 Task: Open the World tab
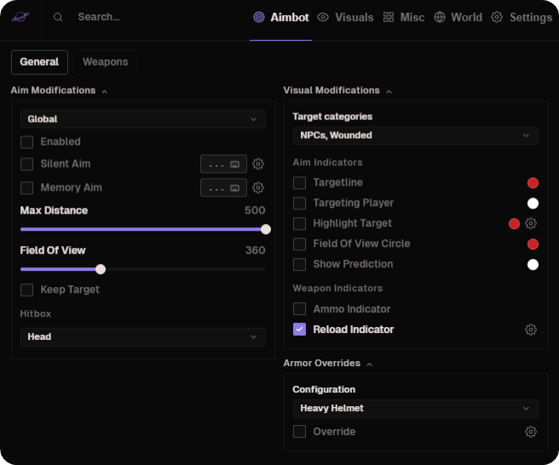[x=458, y=17]
